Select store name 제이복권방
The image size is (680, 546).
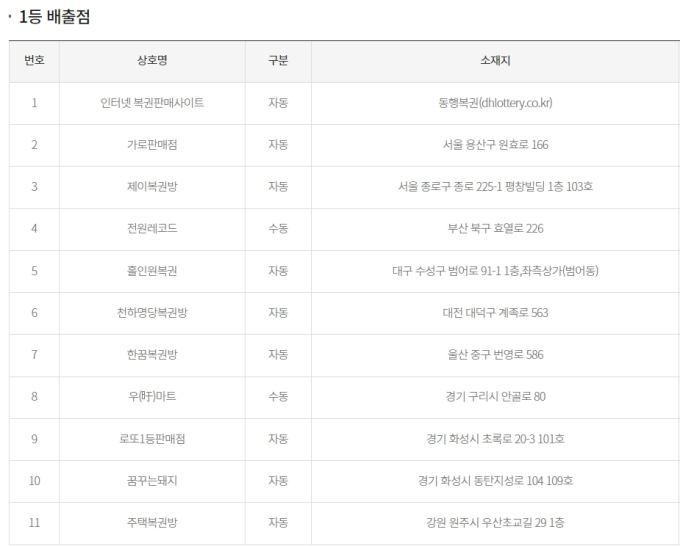tap(152, 186)
